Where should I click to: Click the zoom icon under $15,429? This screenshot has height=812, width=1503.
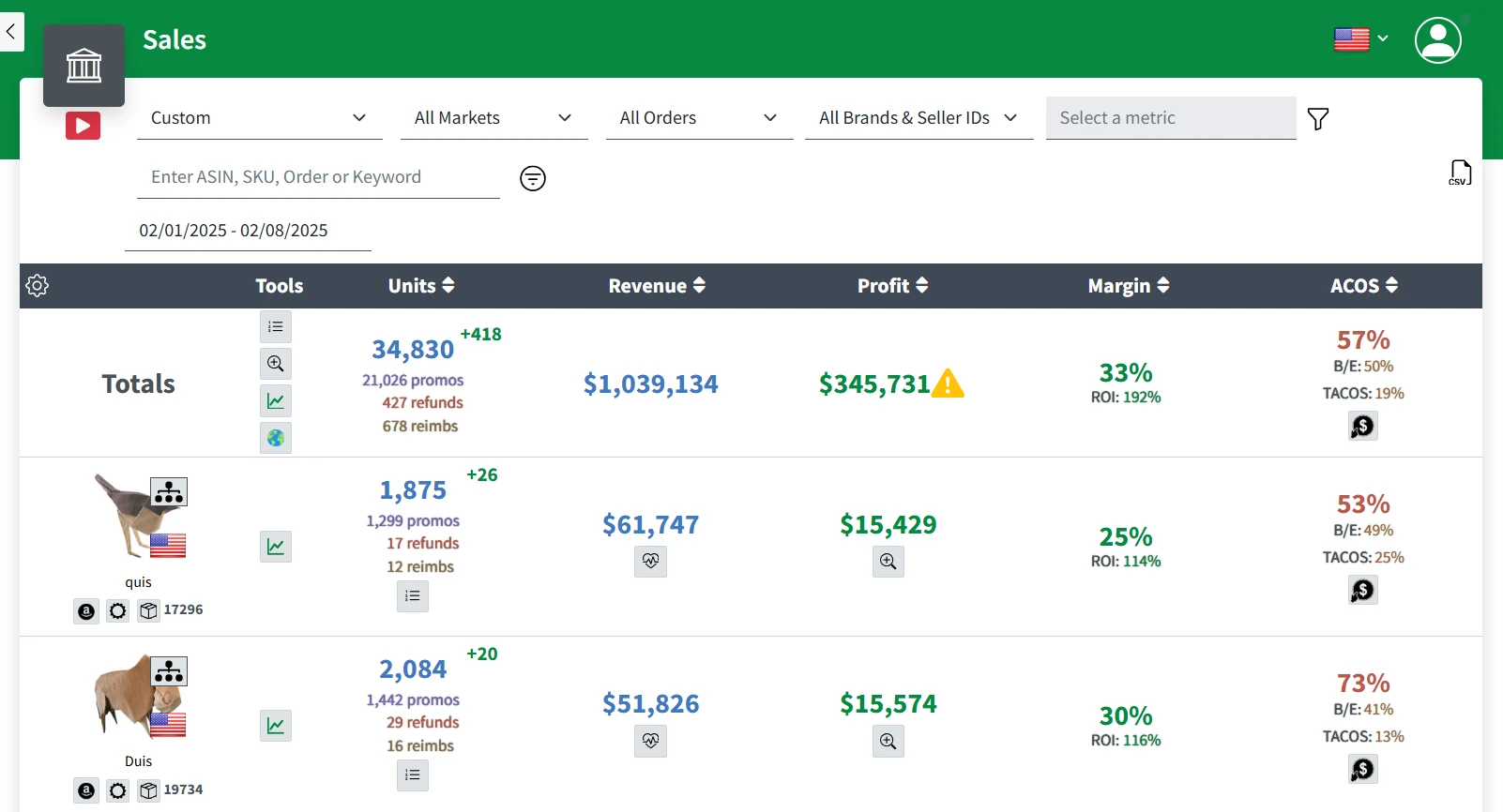click(x=888, y=562)
